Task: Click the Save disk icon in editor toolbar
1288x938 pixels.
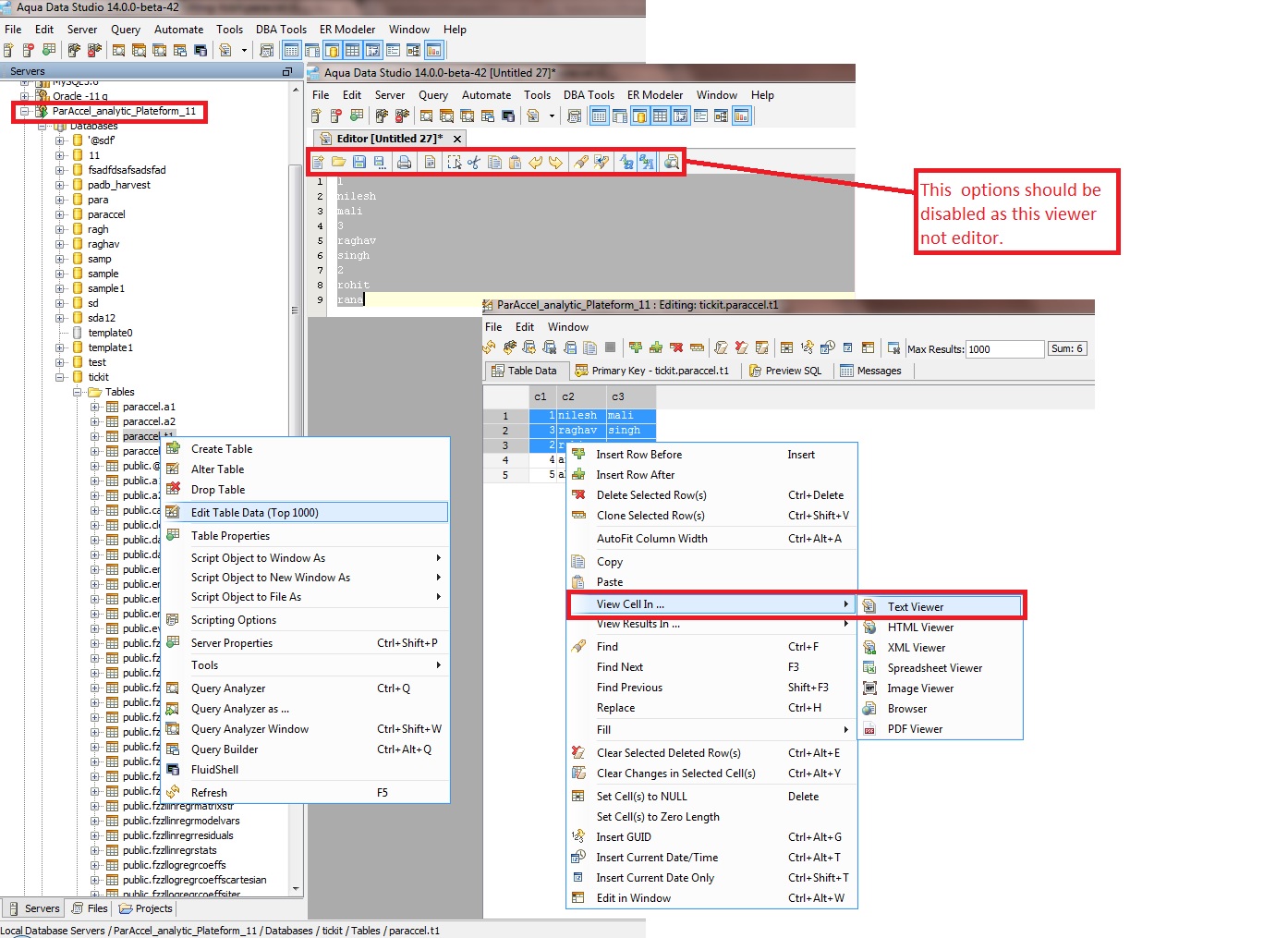Action: pyautogui.click(x=359, y=163)
